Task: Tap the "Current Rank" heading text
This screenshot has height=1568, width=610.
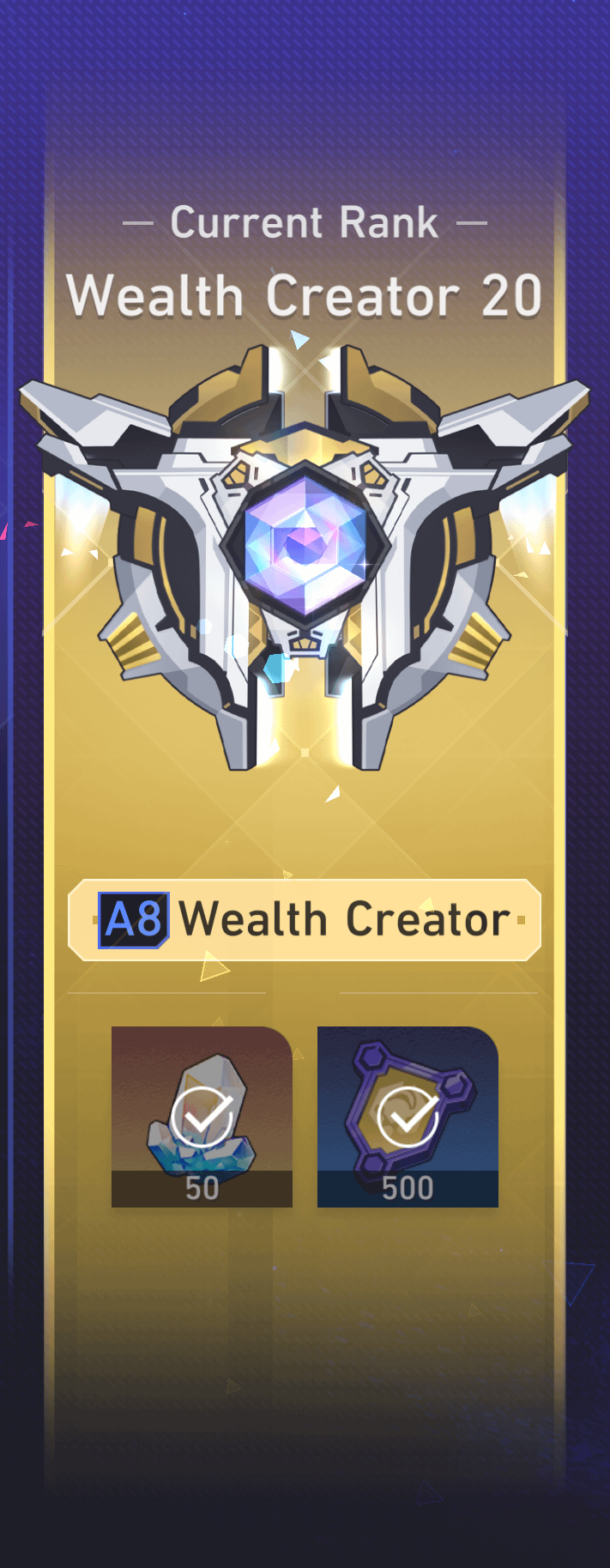Action: point(305,223)
